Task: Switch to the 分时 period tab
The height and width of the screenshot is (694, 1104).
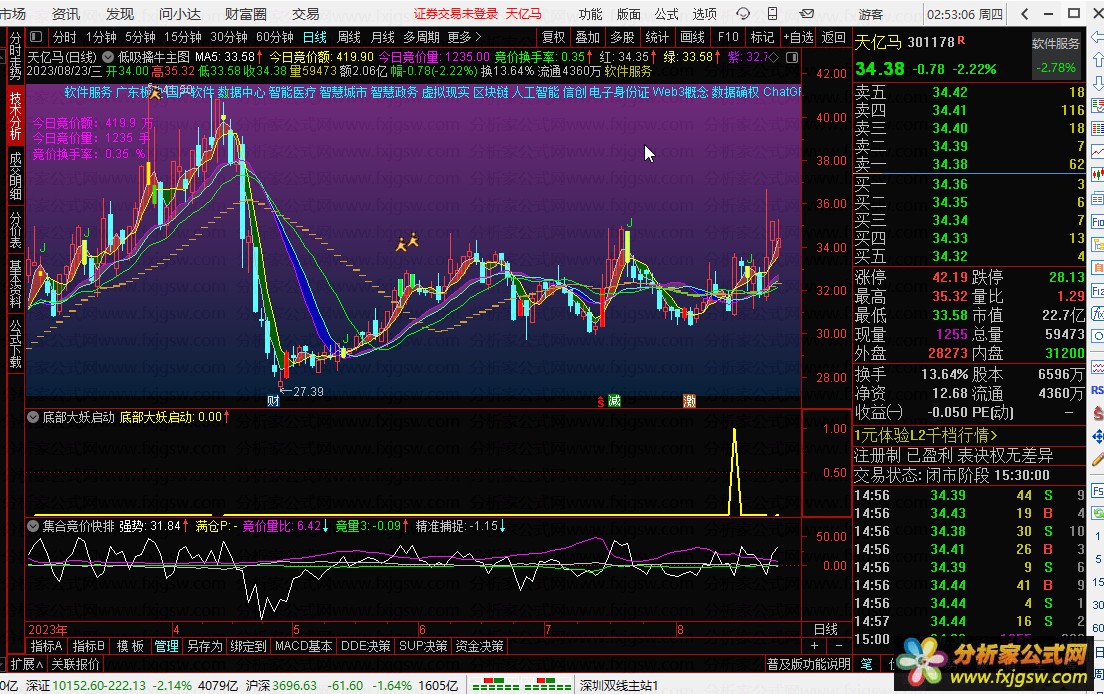Action: [64, 37]
